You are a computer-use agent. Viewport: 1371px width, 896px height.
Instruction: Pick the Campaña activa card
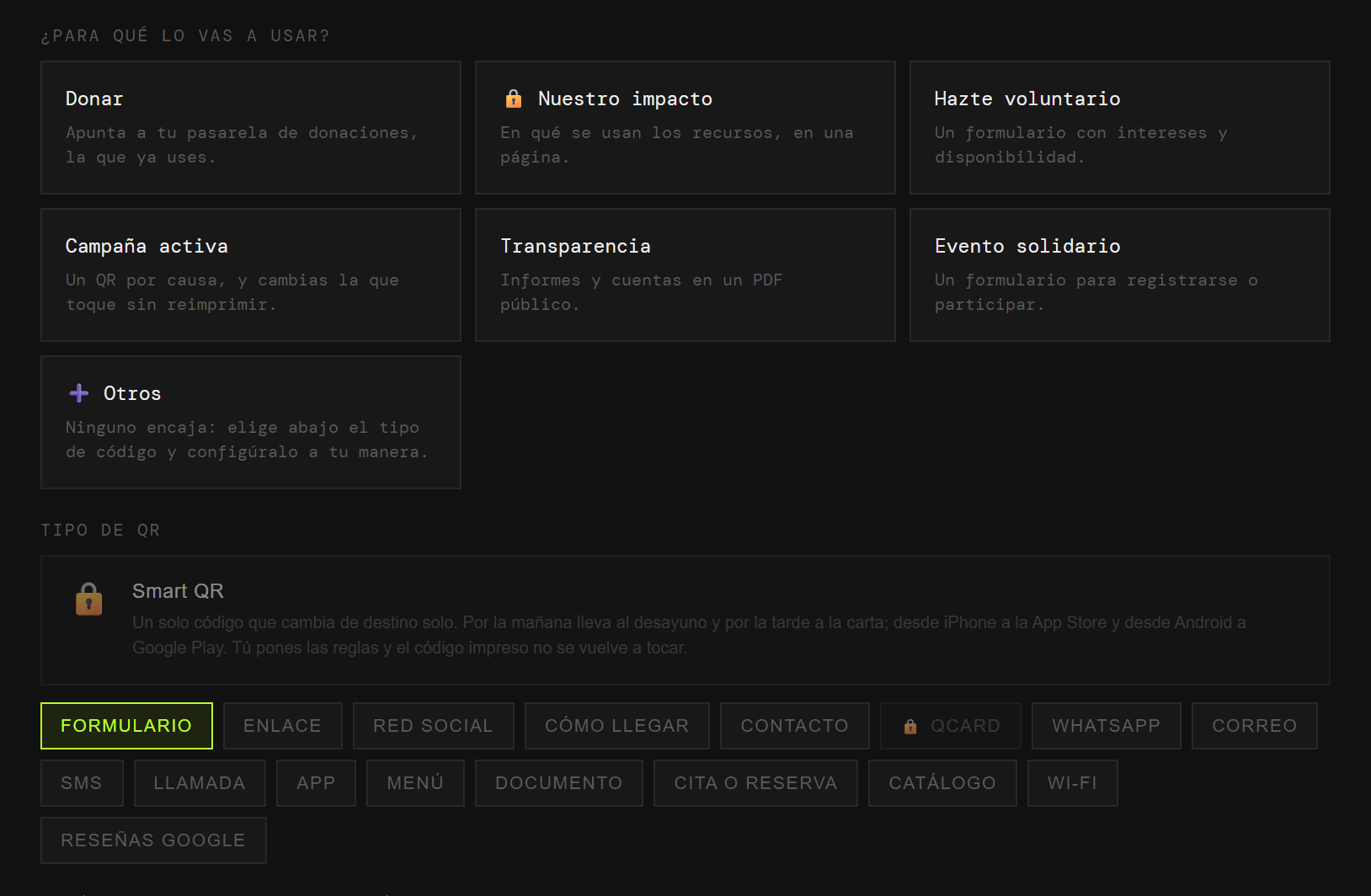(x=251, y=275)
